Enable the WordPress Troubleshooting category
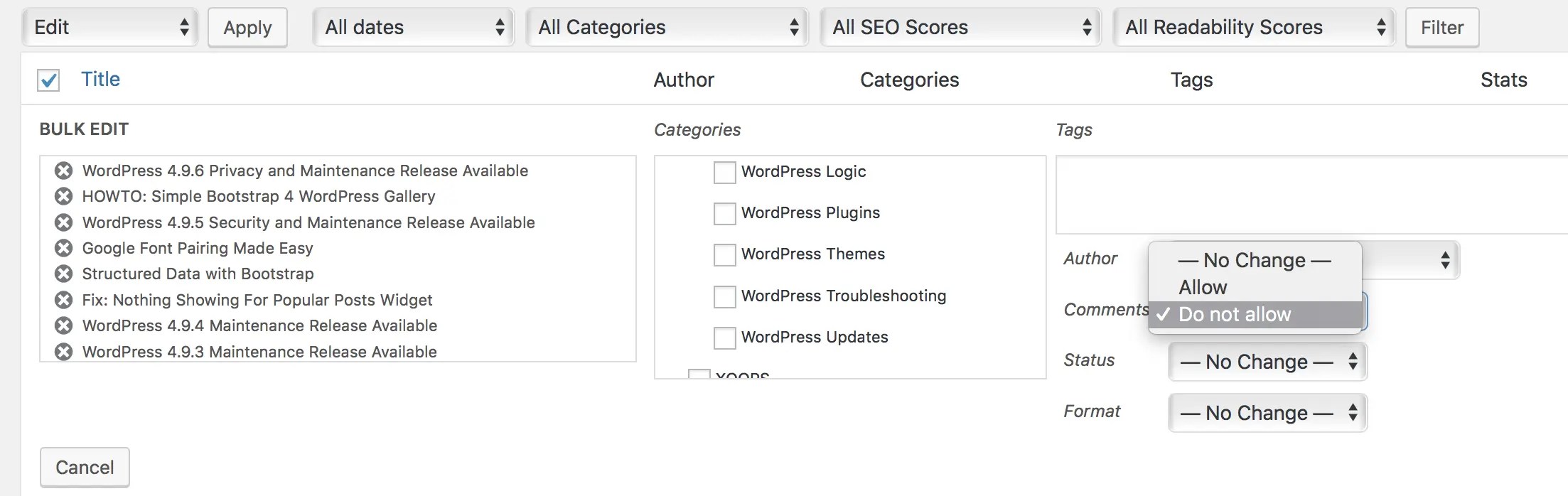This screenshot has height=496, width=1568. click(724, 296)
